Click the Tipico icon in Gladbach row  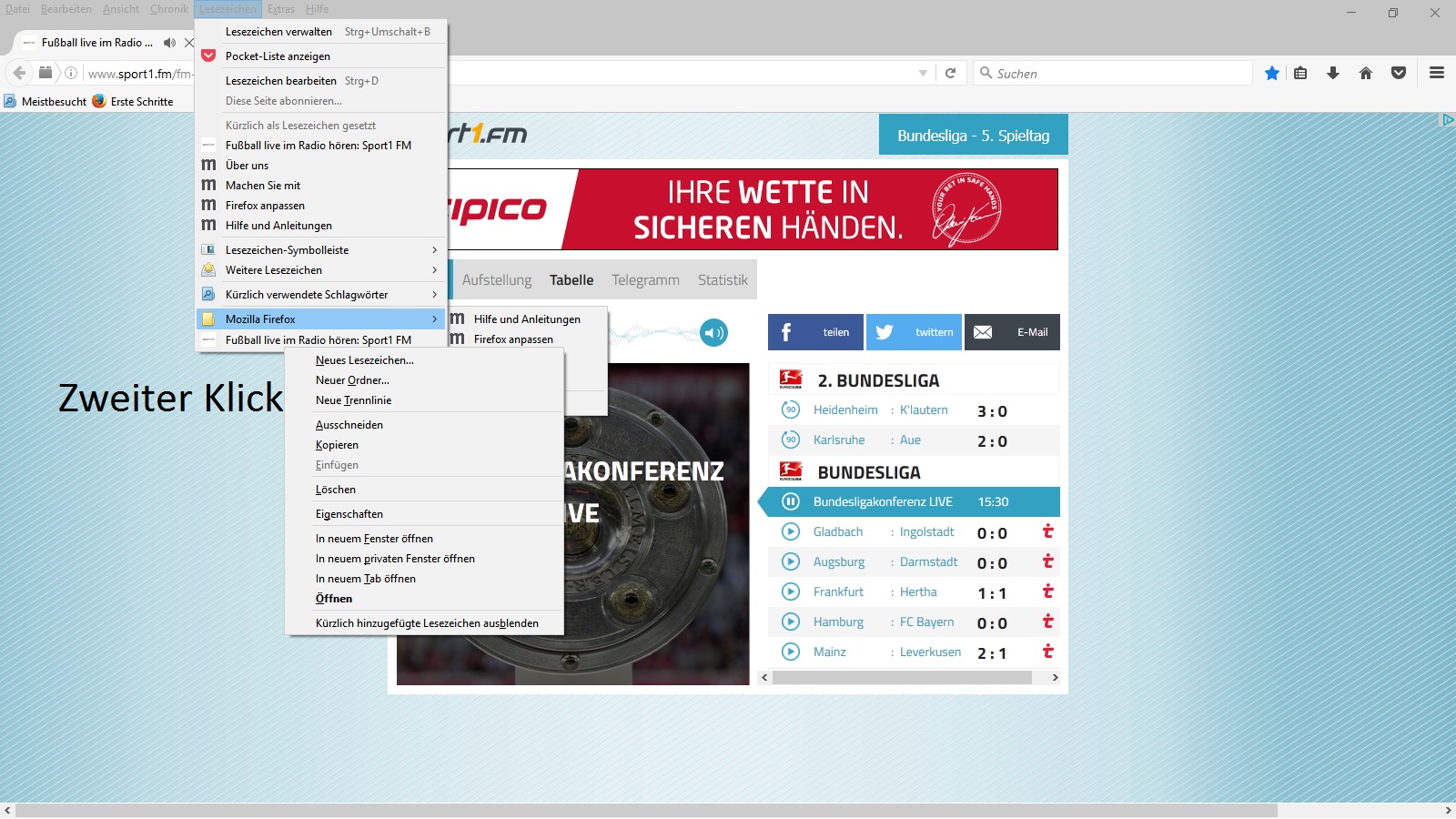1047,531
